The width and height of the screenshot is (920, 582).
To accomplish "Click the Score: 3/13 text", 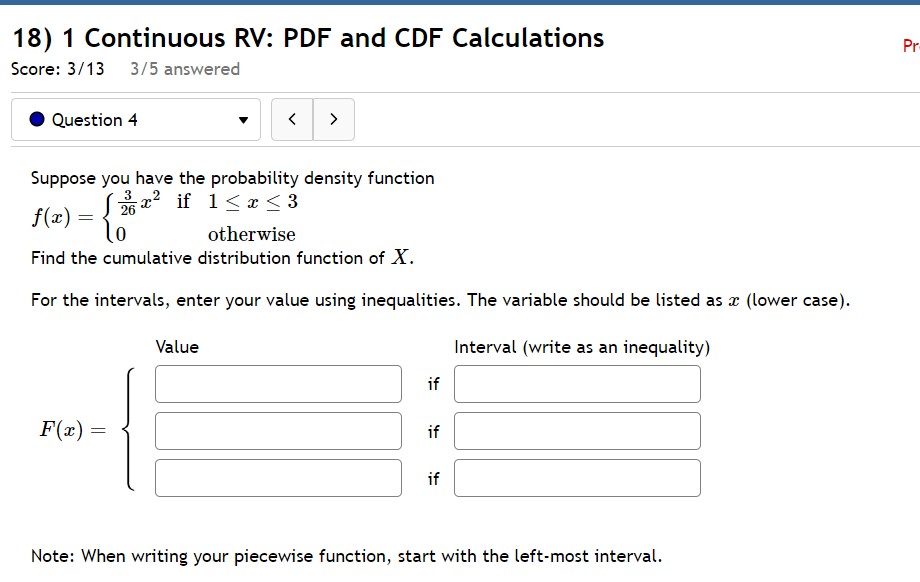I will [x=55, y=69].
